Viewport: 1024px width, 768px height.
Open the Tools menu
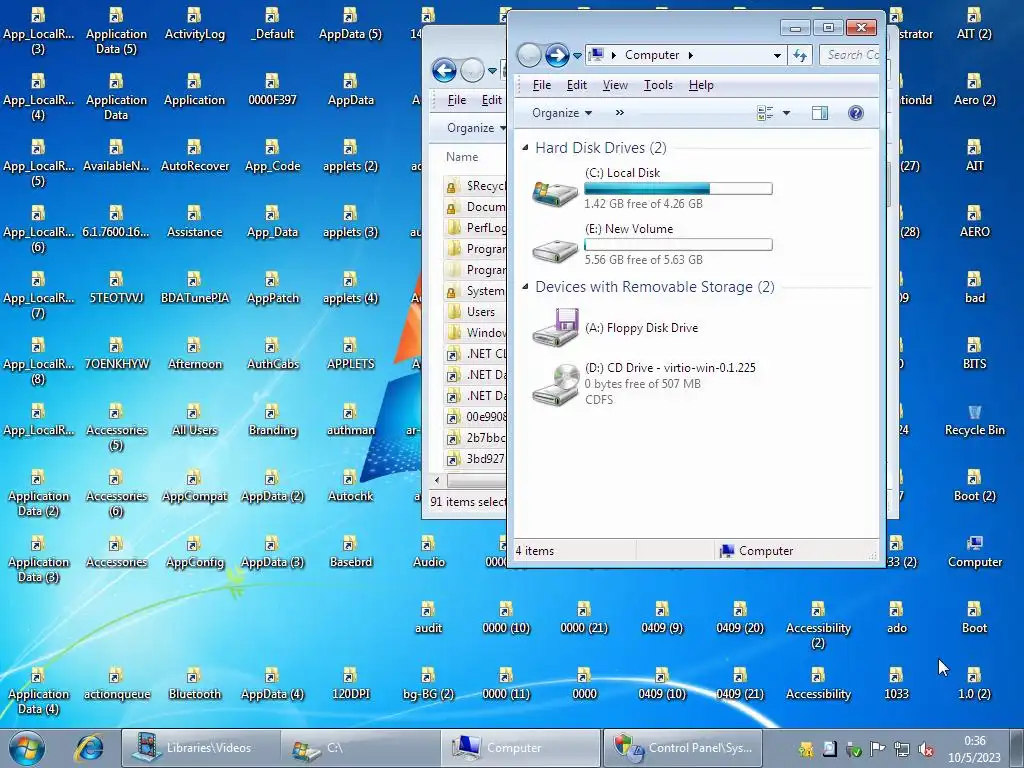point(658,85)
